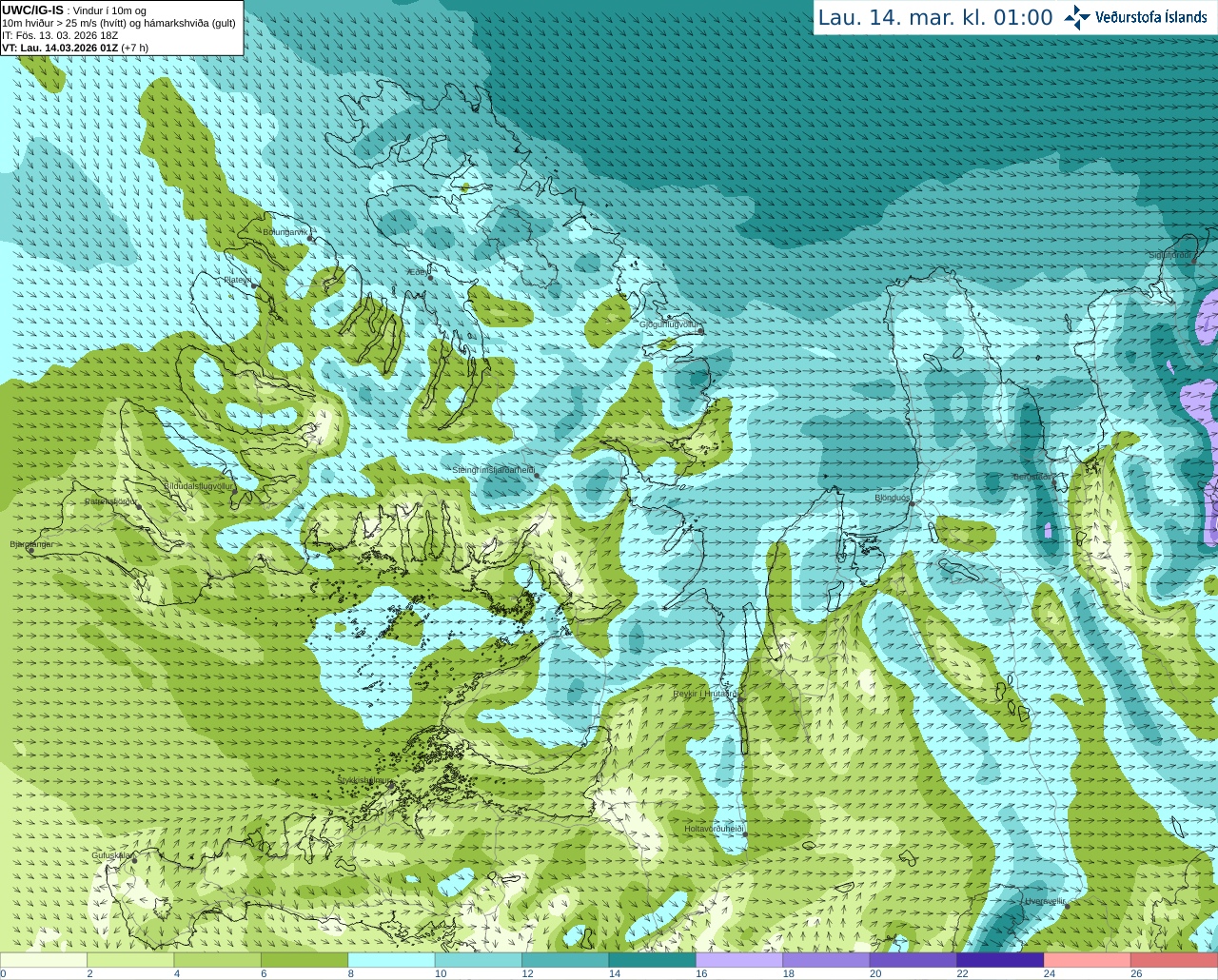This screenshot has height=980, width=1218.
Task: Select the 4–6 m/s green legend swatch
Action: click(x=218, y=960)
